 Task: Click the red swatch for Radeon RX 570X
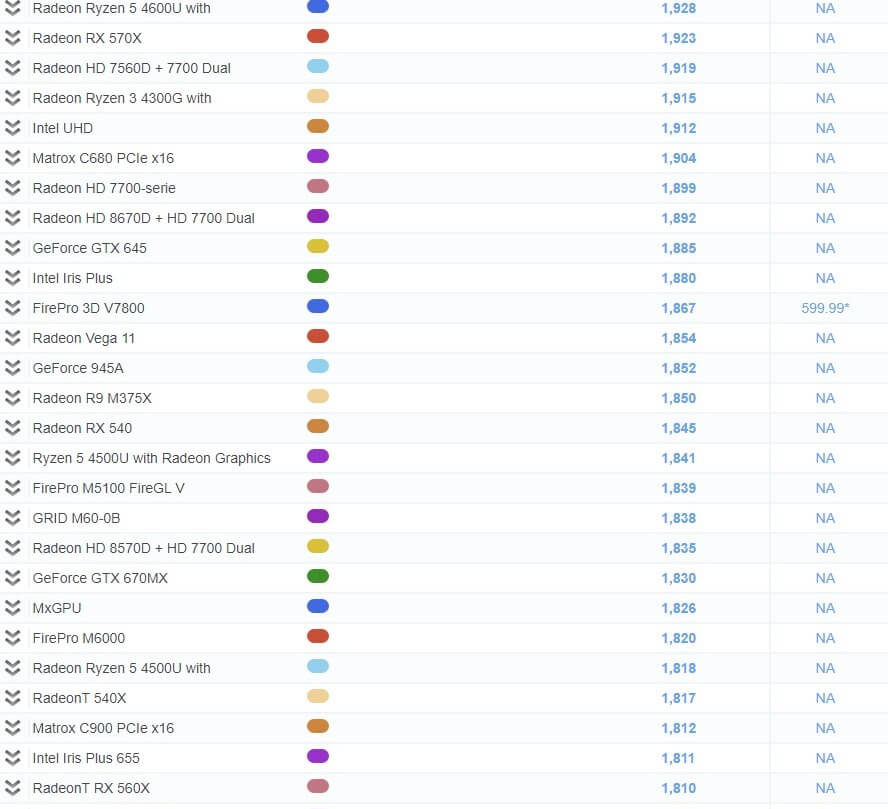[318, 36]
